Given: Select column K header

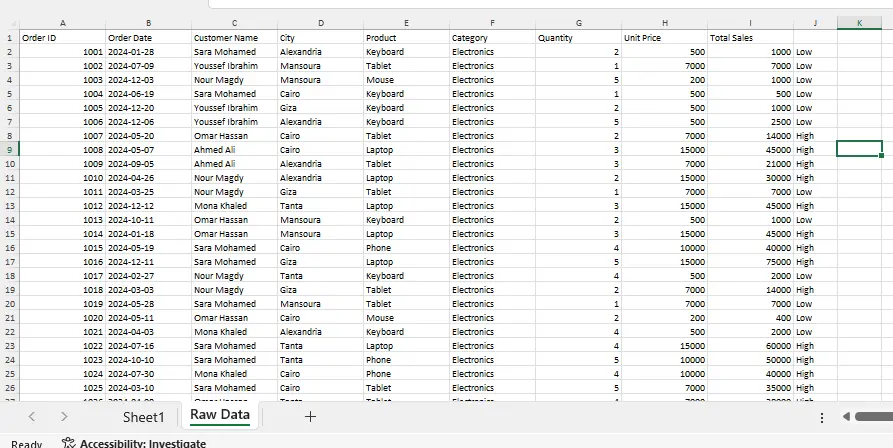Looking at the screenshot, I should click(x=859, y=23).
